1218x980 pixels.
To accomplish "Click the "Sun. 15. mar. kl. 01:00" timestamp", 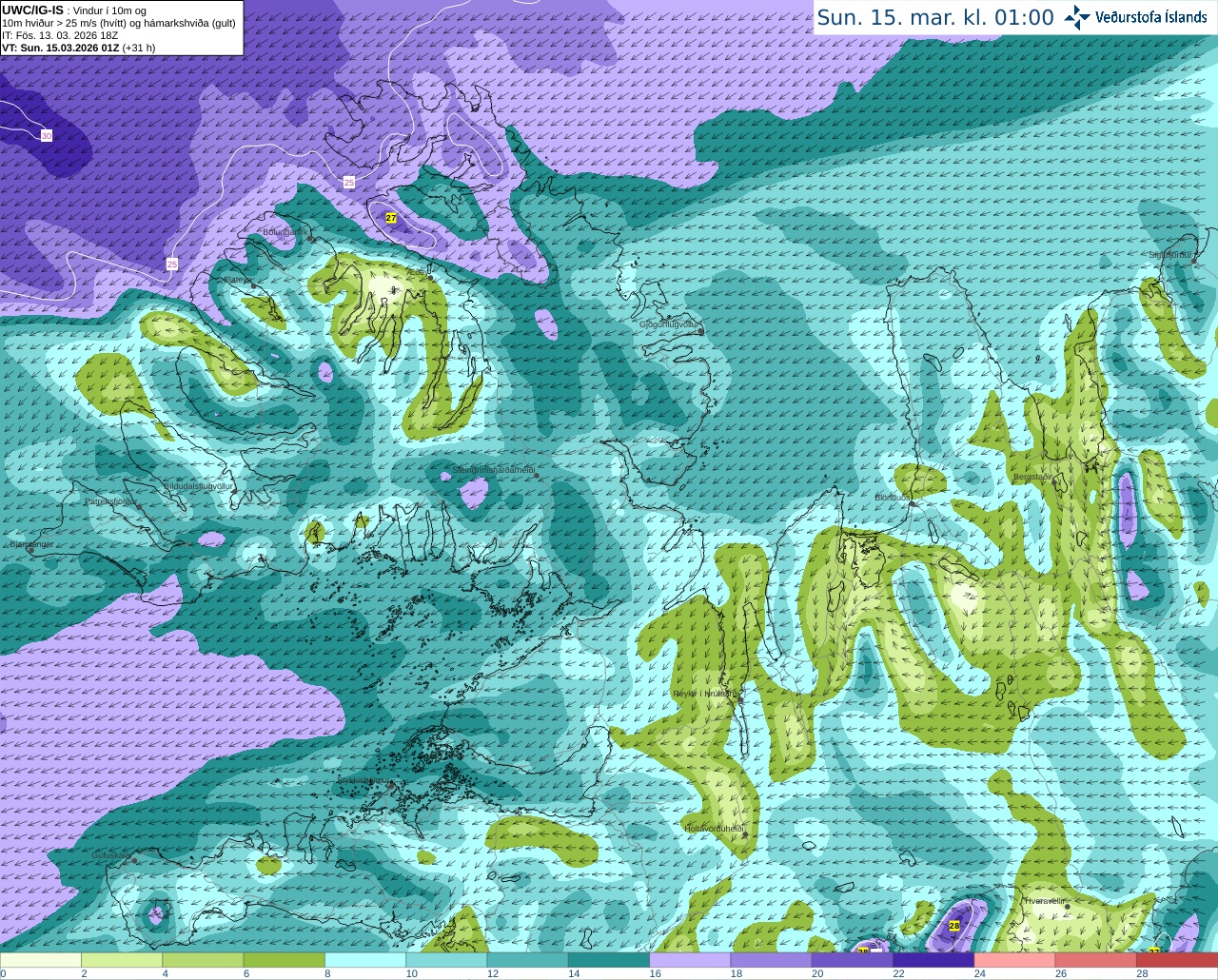I will coord(935,17).
